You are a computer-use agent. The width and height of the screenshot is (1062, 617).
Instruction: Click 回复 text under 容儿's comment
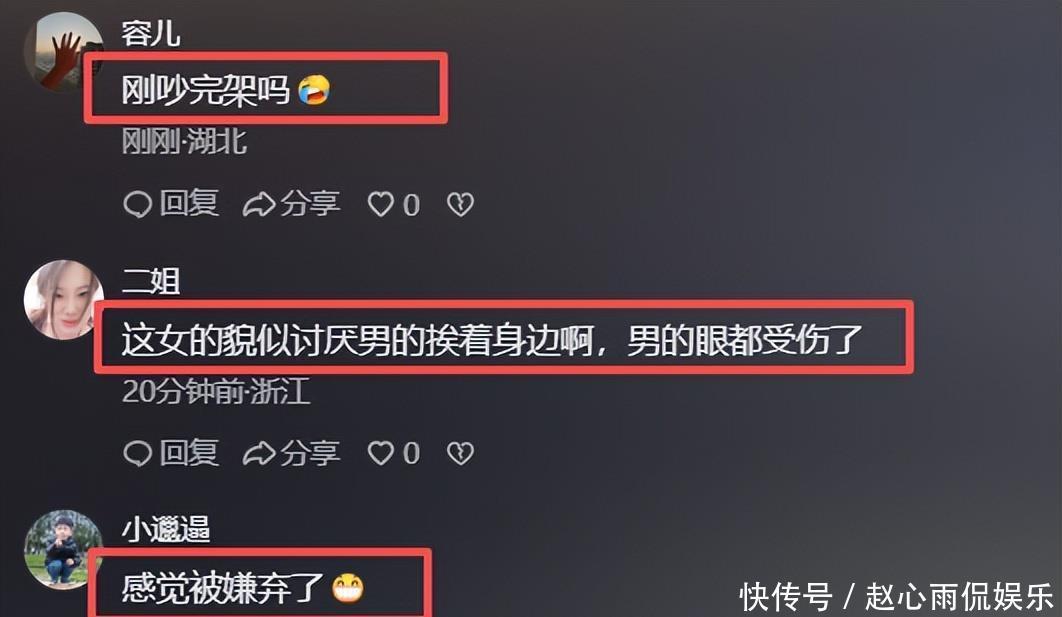189,203
